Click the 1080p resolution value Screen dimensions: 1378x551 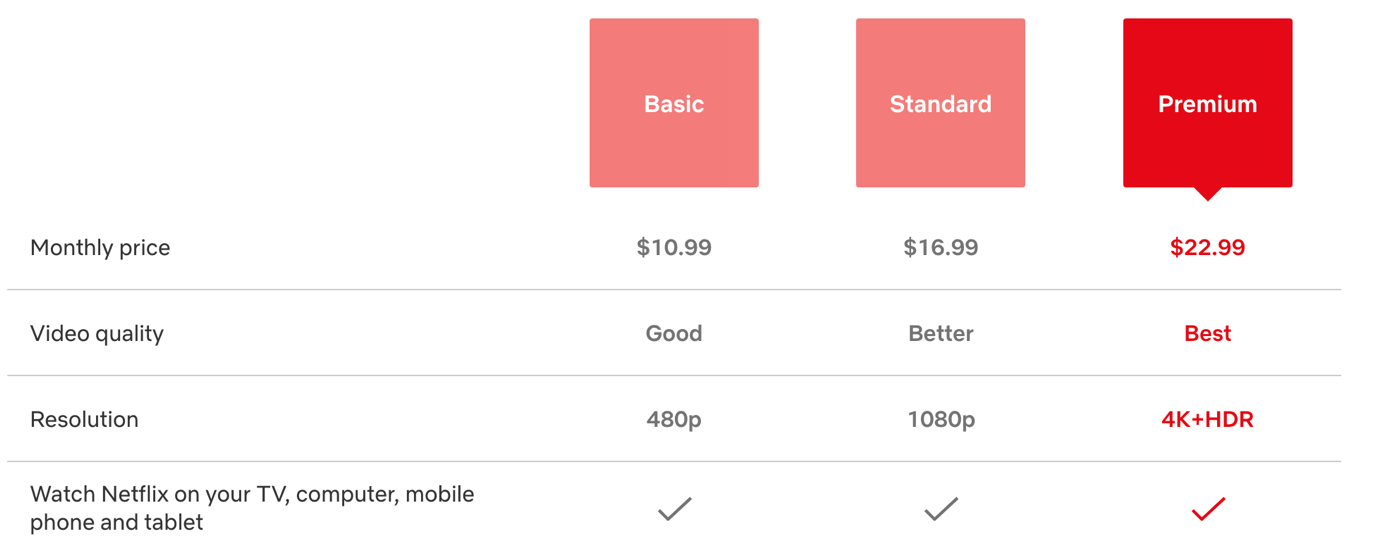pyautogui.click(x=941, y=420)
